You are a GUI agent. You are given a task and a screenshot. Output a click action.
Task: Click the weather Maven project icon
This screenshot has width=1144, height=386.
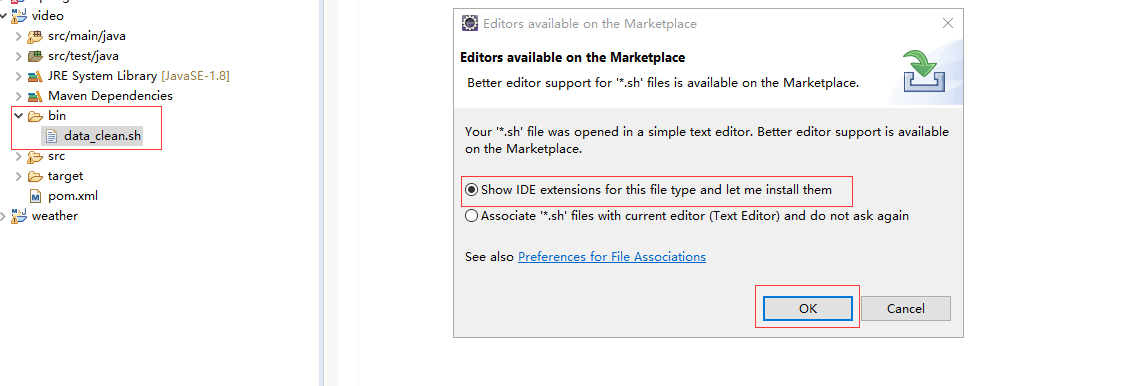click(19, 216)
